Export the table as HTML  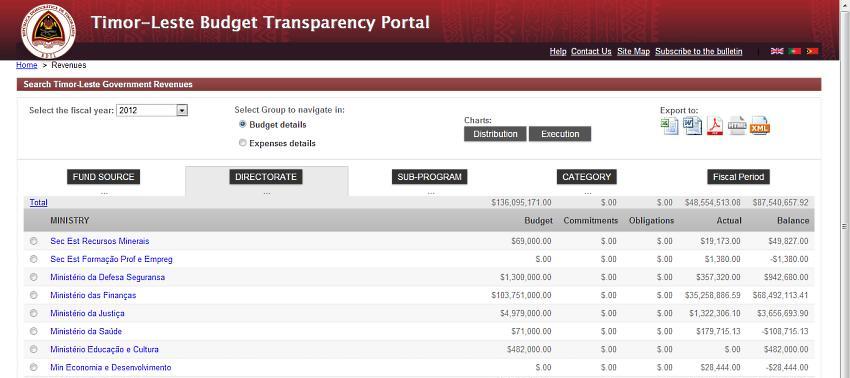click(737, 126)
